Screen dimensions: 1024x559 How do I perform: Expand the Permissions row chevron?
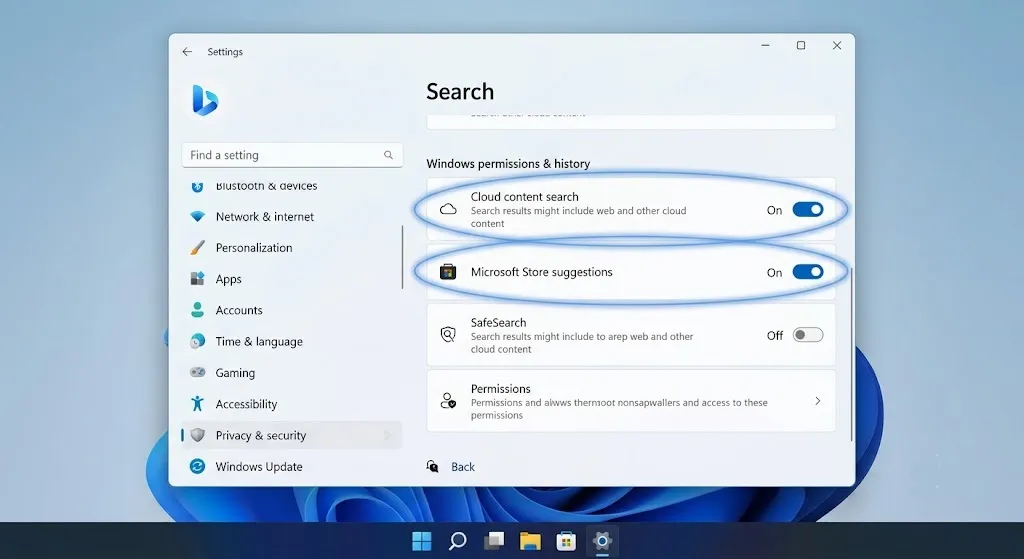pos(818,401)
